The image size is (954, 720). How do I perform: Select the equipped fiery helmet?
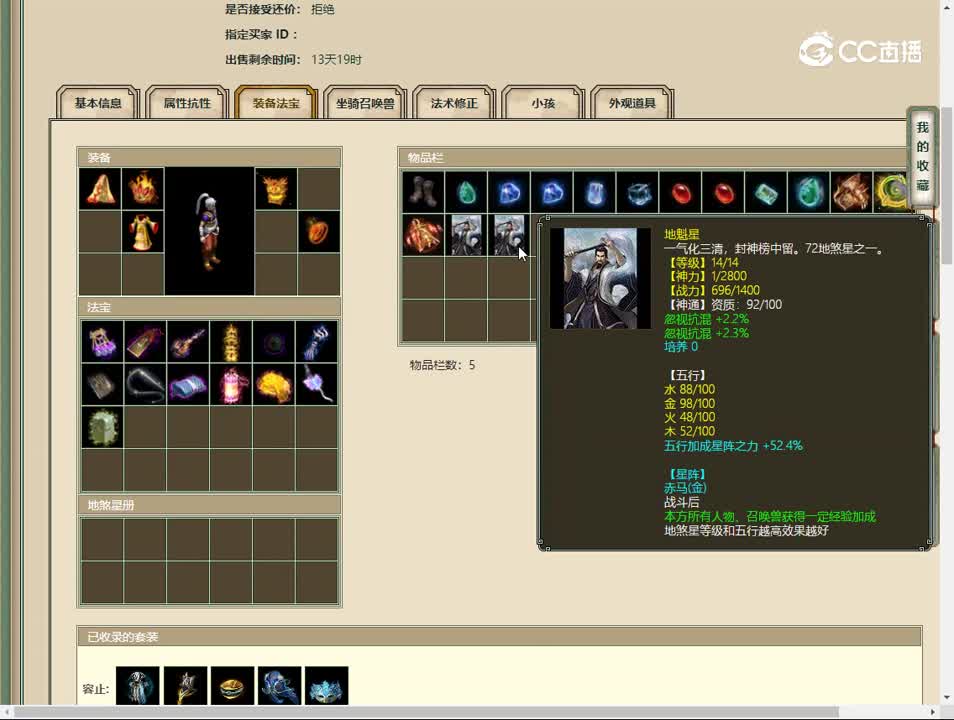(x=143, y=190)
